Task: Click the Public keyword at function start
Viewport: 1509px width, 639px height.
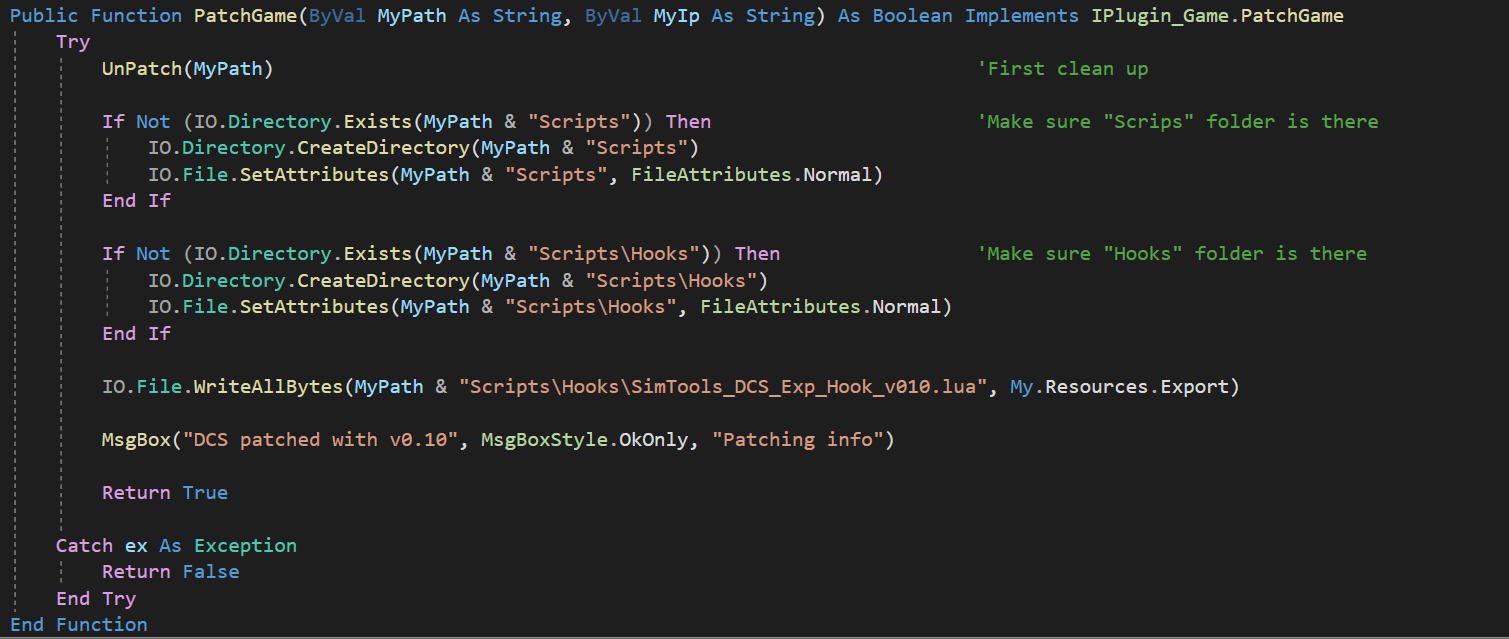Action: pyautogui.click(x=44, y=16)
